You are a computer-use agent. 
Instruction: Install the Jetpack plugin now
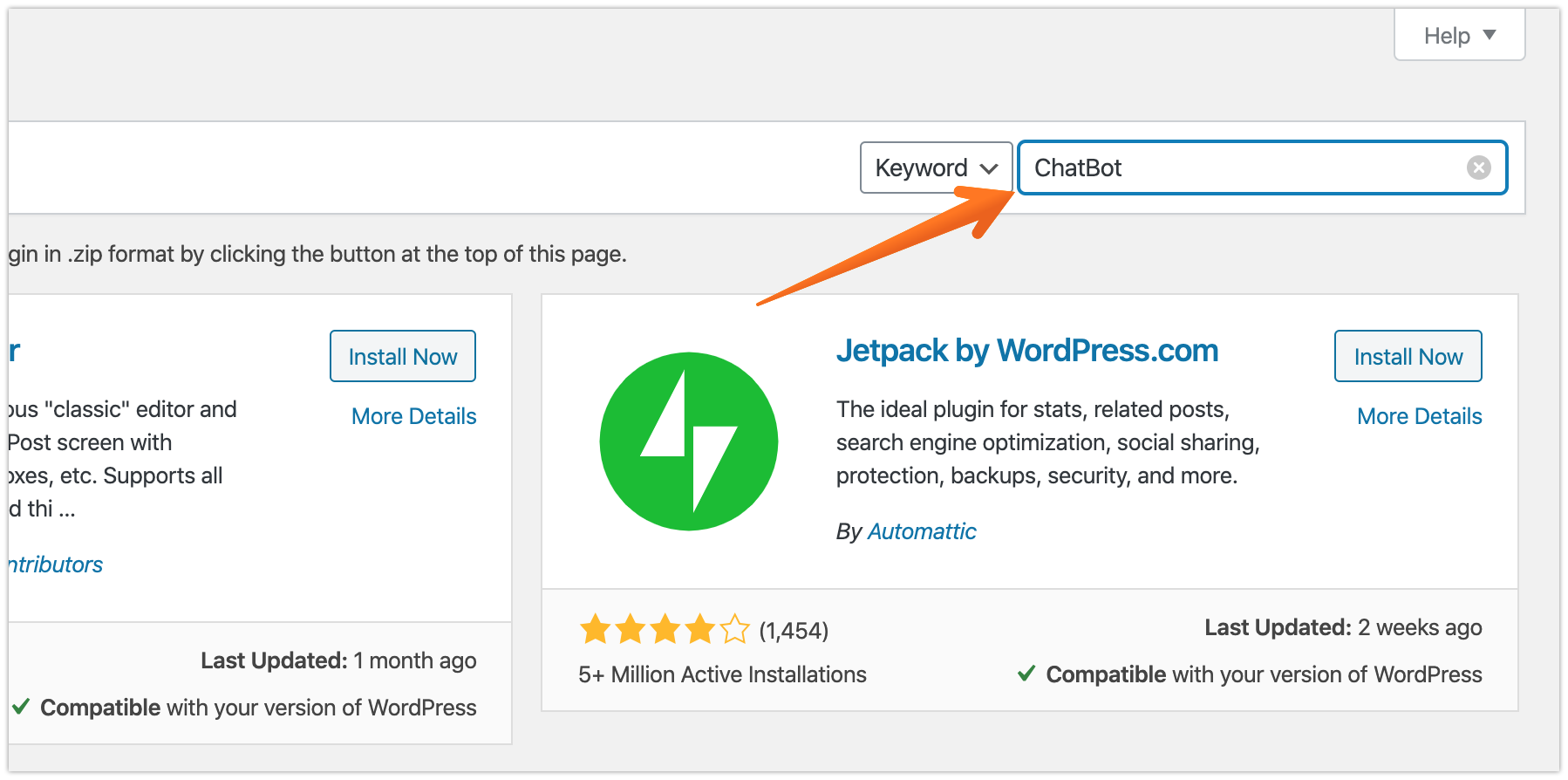(1408, 356)
